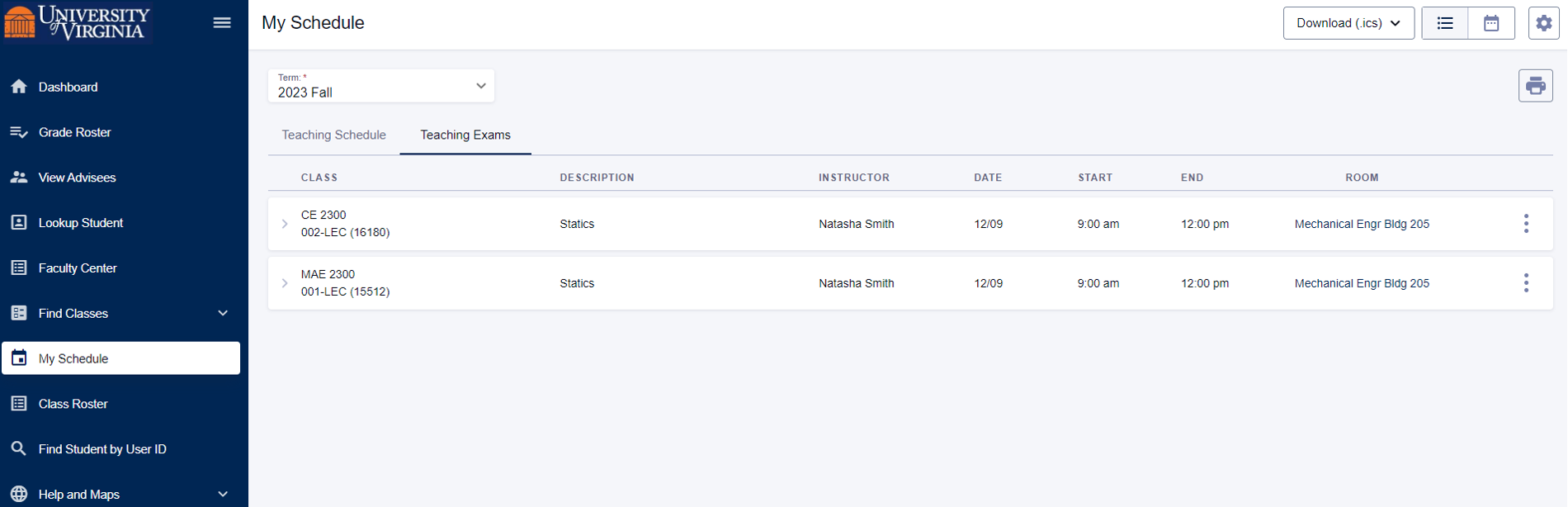Click the University of Virginia logo
Image resolution: width=1568 pixels, height=507 pixels.
[x=77, y=21]
